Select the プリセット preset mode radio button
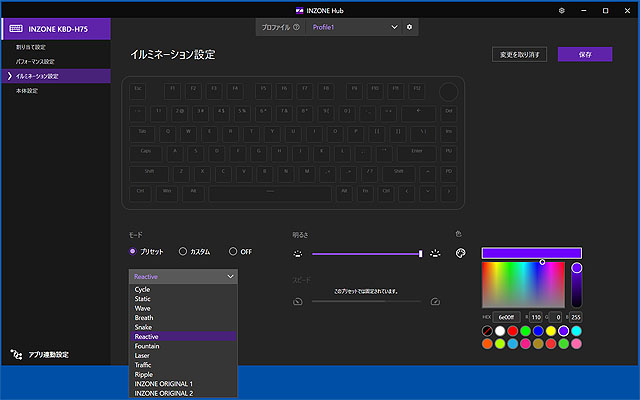 click(133, 251)
